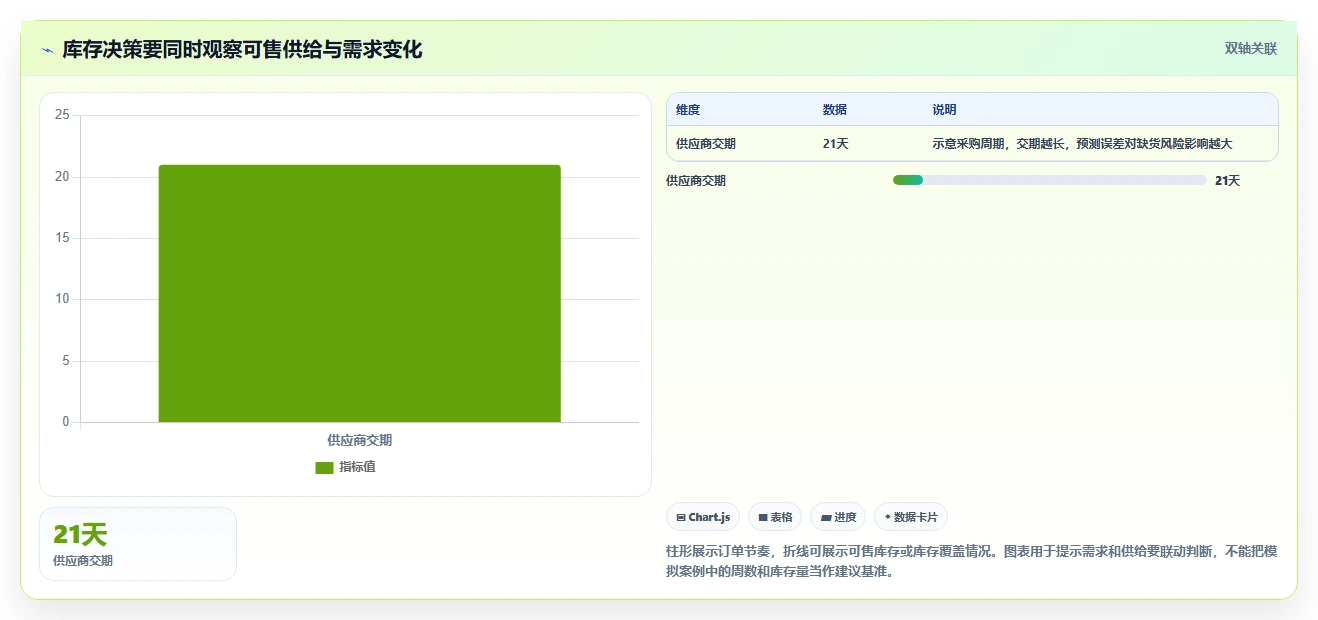Click the 双轴关联 label in the header
The width and height of the screenshot is (1318, 620).
(1251, 48)
